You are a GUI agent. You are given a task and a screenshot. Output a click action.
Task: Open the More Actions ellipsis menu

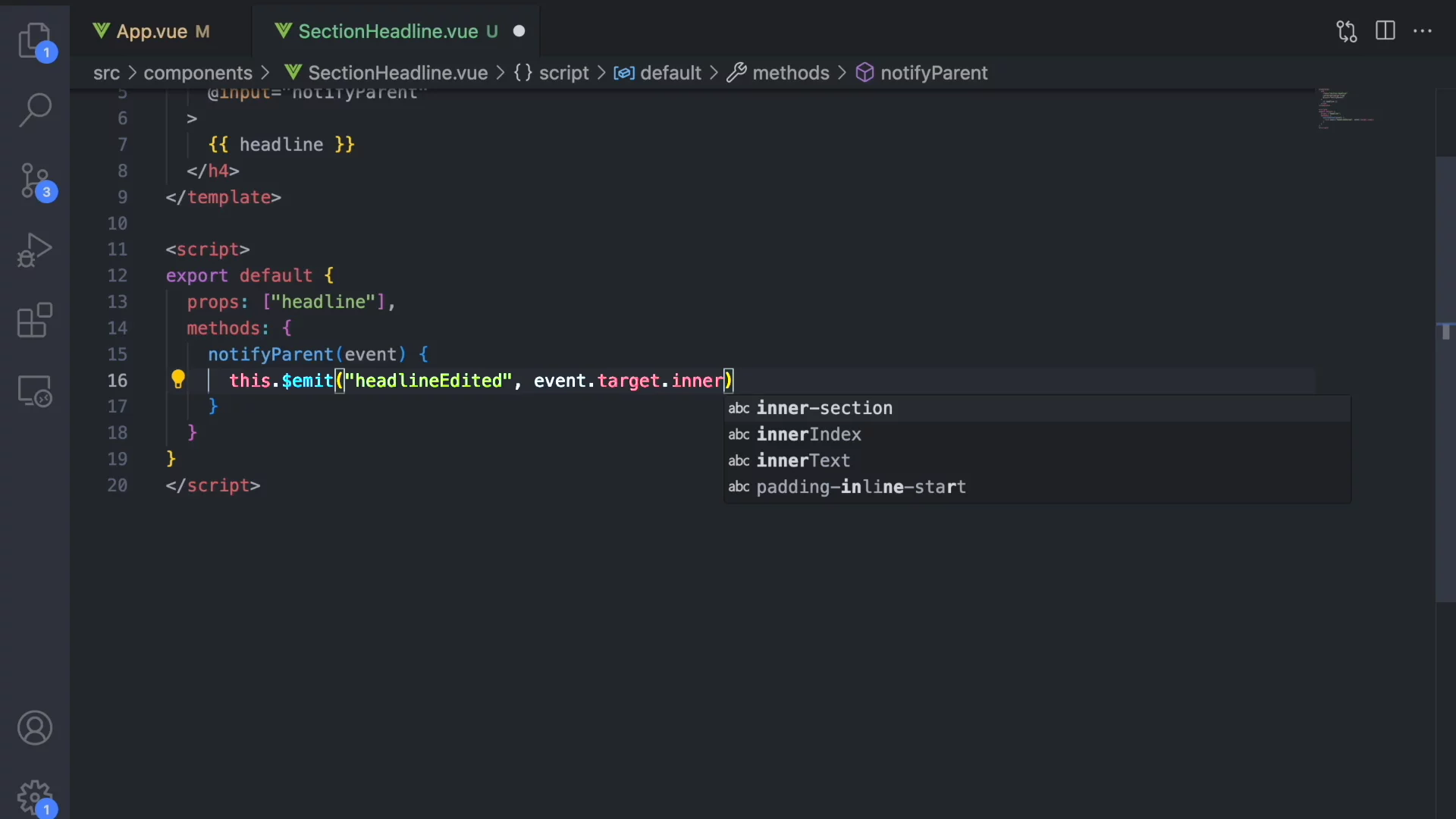[1423, 31]
